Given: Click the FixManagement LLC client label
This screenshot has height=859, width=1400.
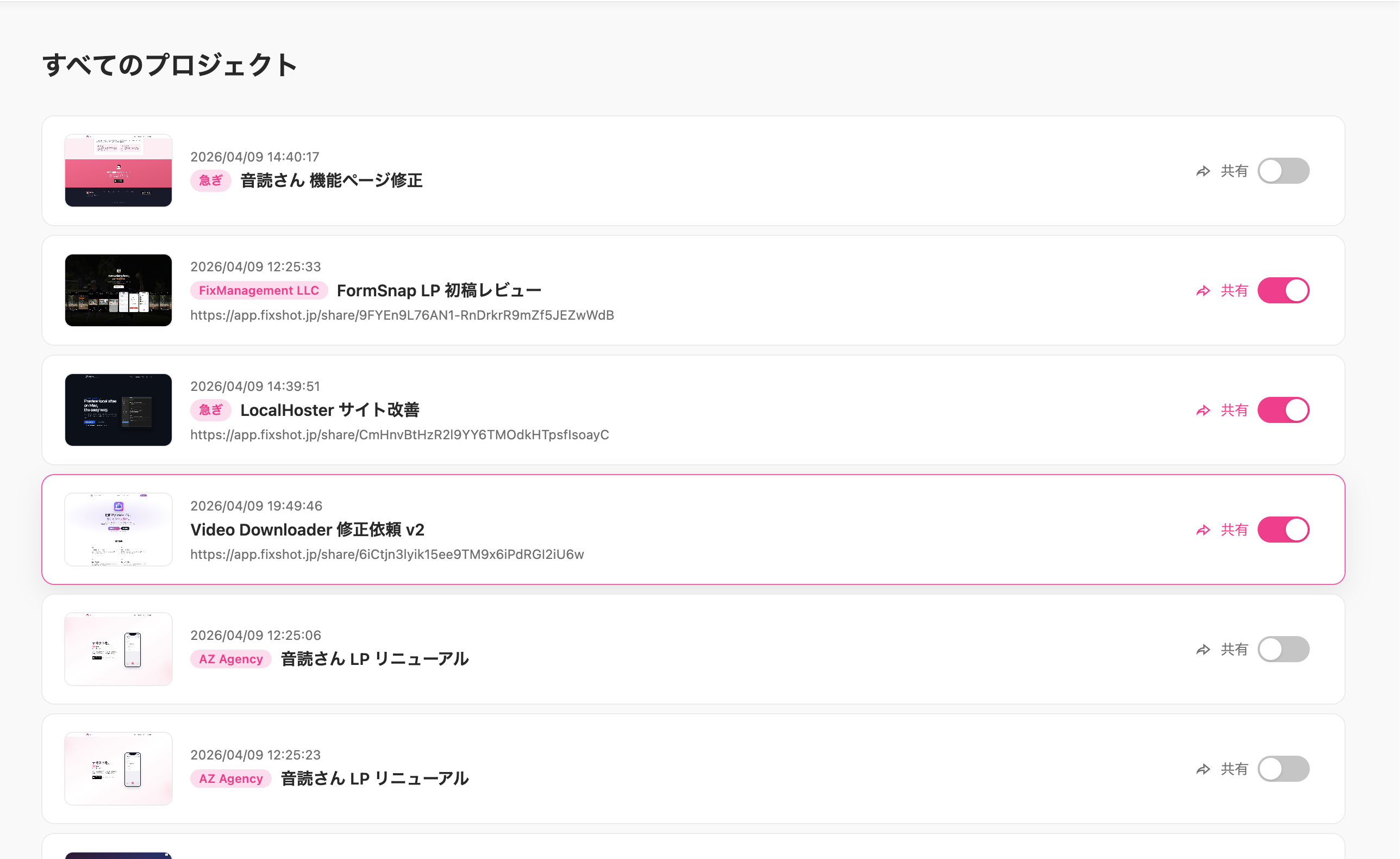Looking at the screenshot, I should [x=259, y=290].
